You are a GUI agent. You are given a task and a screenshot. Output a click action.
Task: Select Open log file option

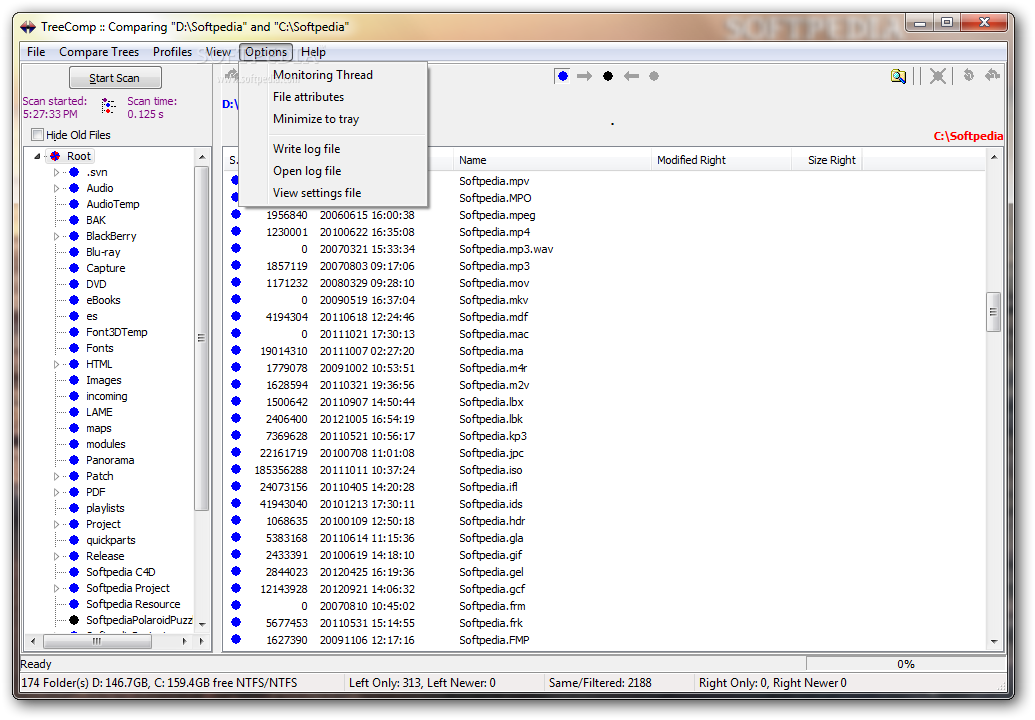pyautogui.click(x=333, y=171)
